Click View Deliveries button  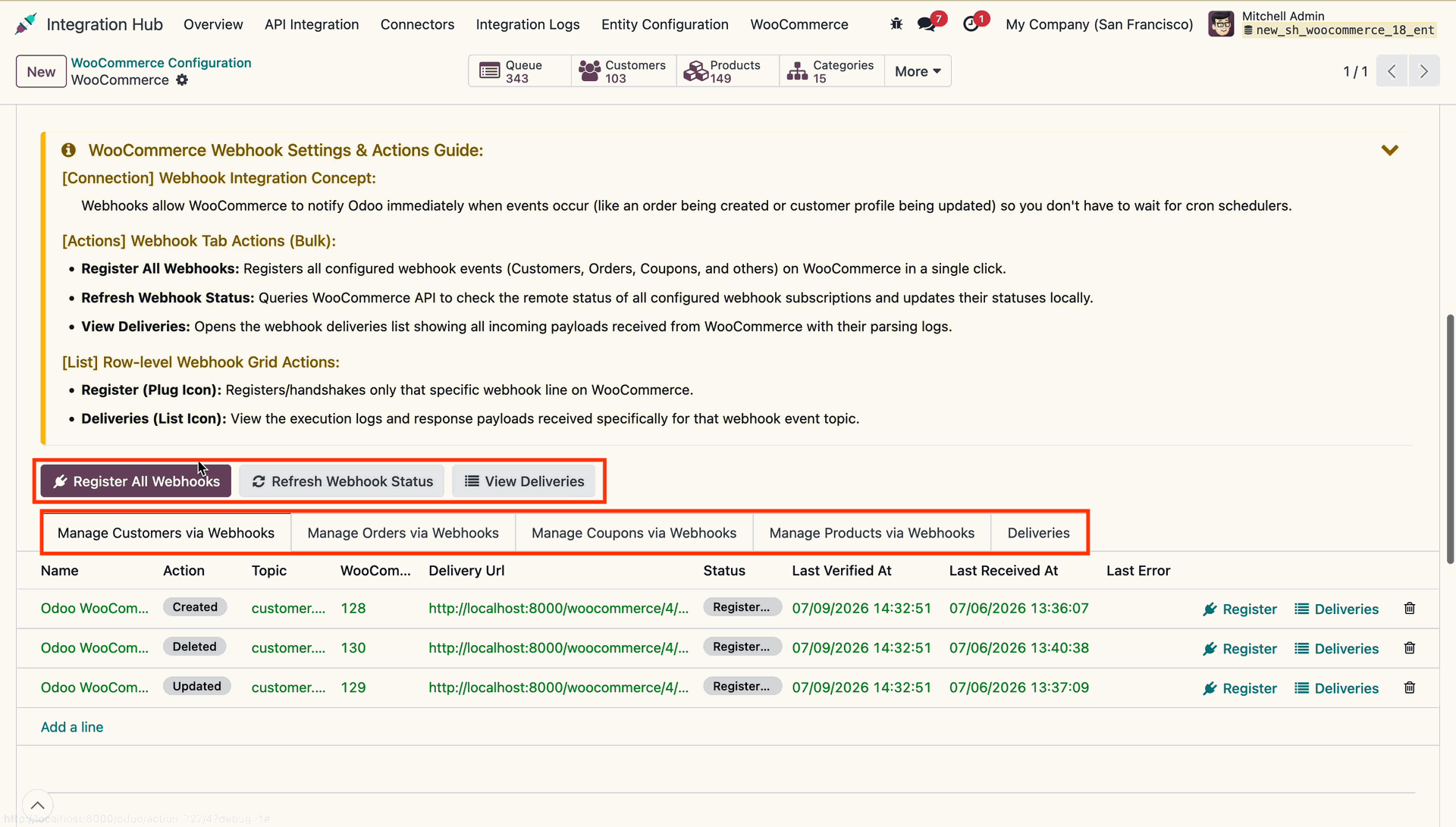coord(524,481)
